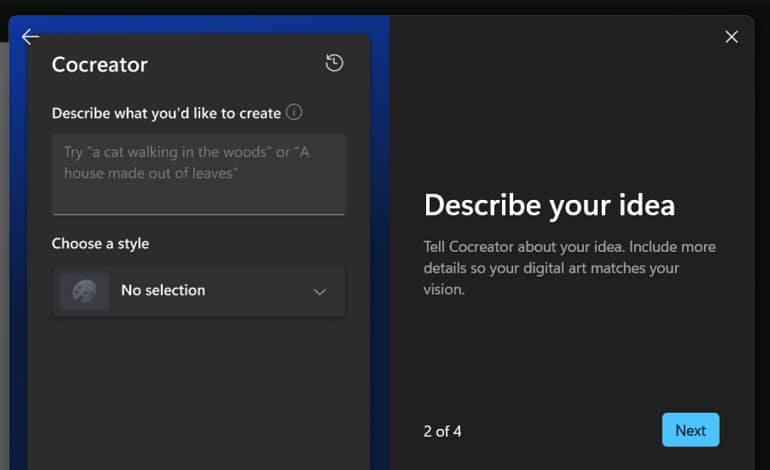Expand the style dropdown chevron arrow
This screenshot has height=470, width=770.
coord(320,292)
